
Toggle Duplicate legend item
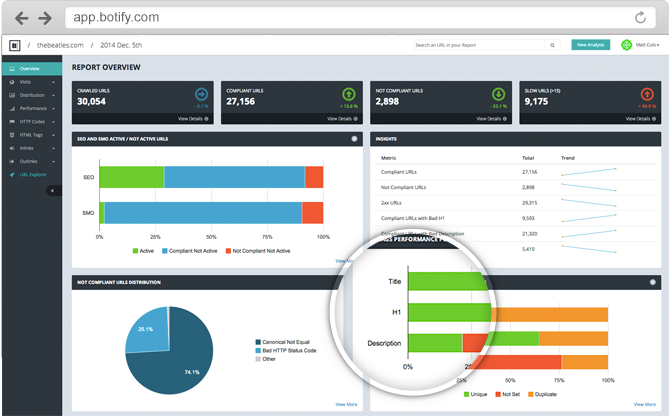[x=542, y=394]
